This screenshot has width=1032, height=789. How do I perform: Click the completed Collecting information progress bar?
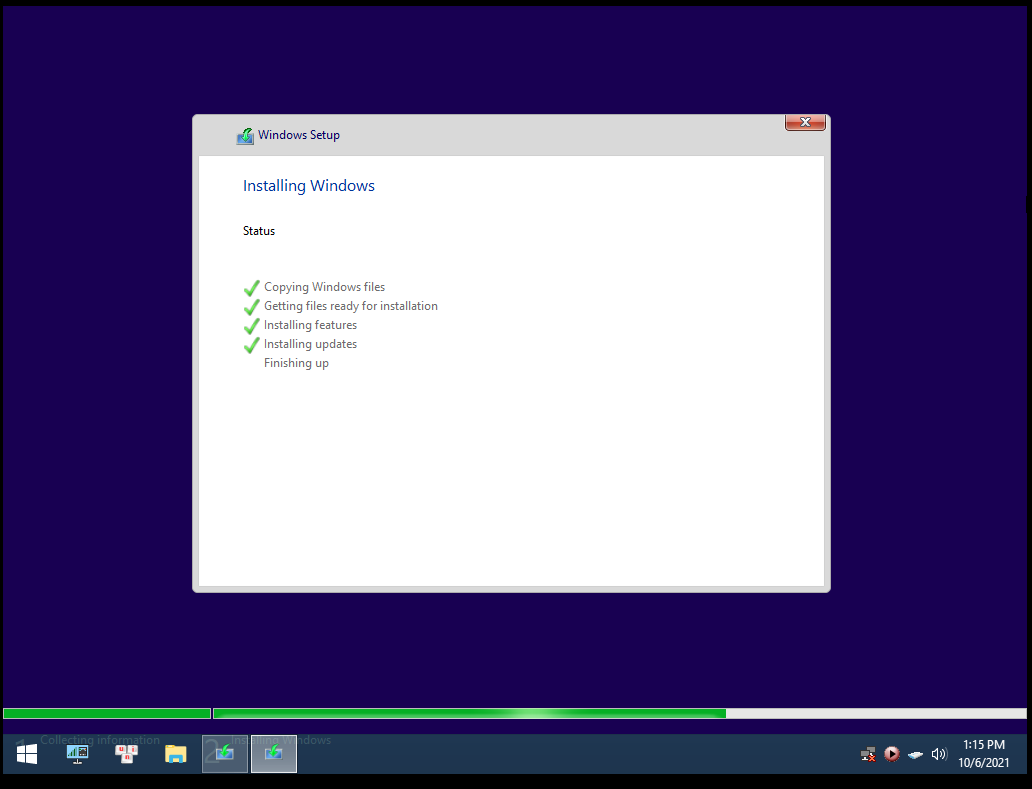(x=107, y=713)
